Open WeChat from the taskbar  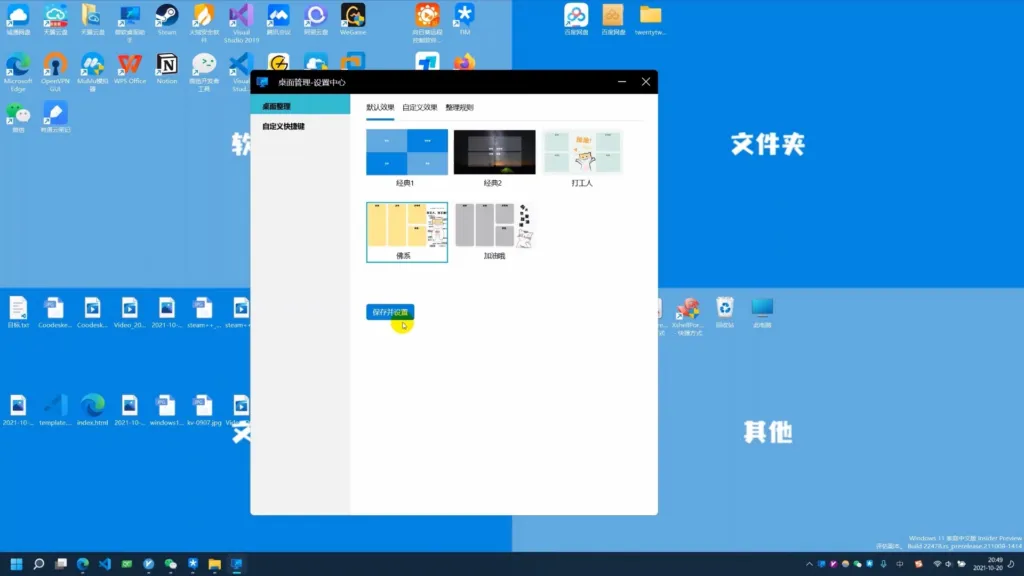point(170,564)
